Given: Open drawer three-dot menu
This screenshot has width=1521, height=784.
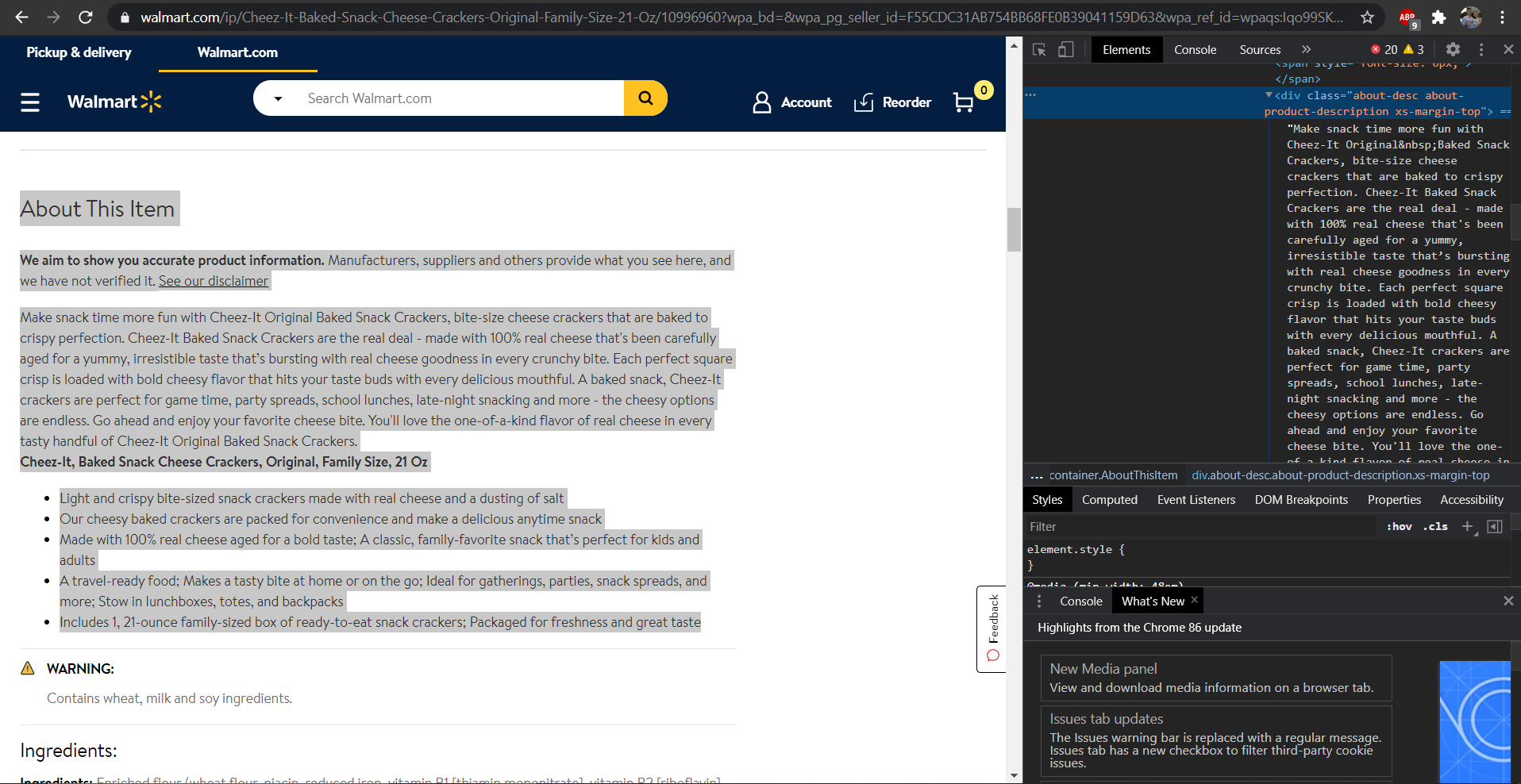Looking at the screenshot, I should (x=1039, y=601).
